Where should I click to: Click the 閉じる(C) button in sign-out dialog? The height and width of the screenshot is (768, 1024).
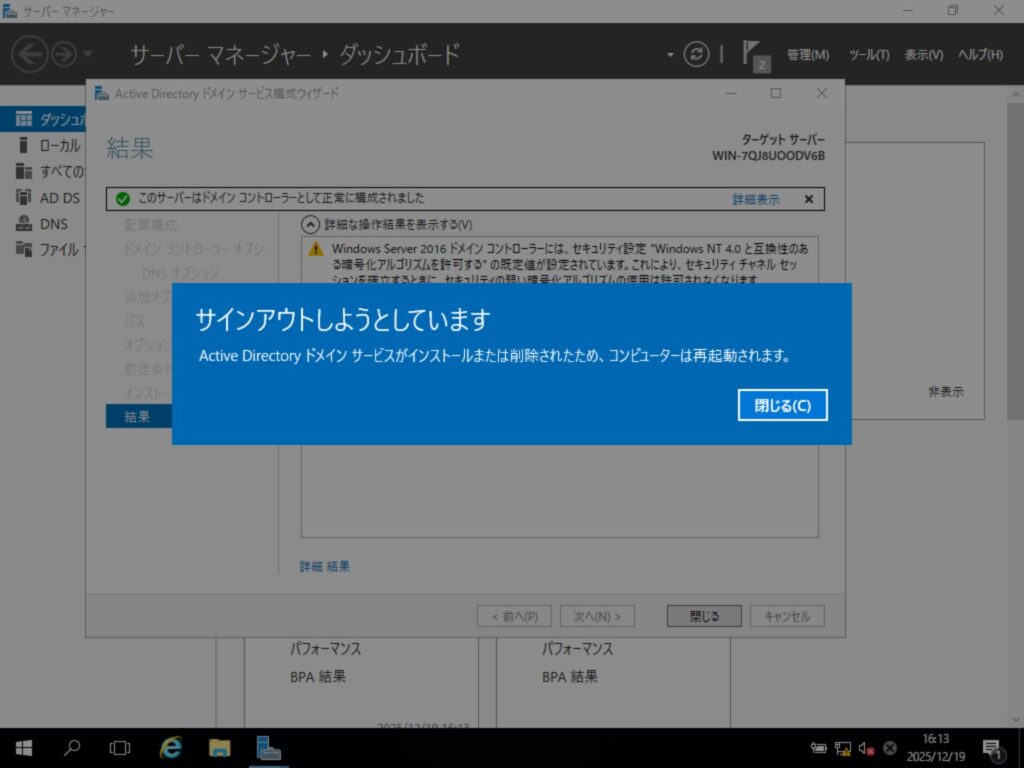(783, 405)
